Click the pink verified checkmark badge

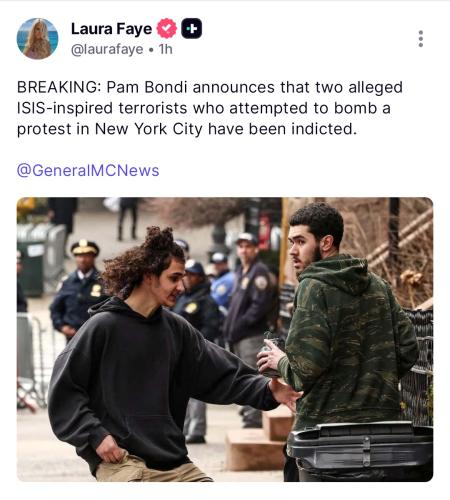pyautogui.click(x=167, y=28)
